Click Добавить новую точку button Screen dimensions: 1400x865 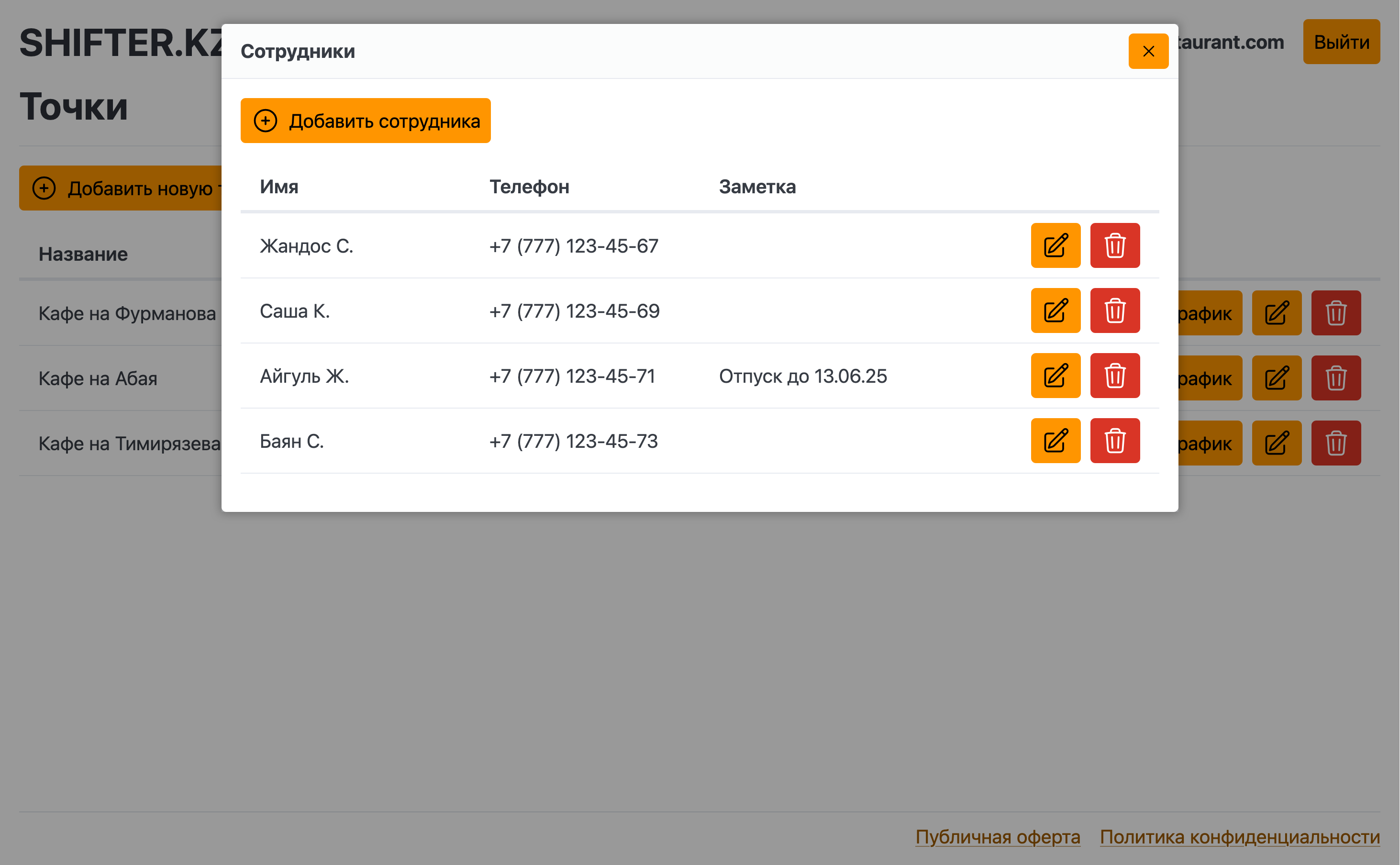(x=121, y=188)
